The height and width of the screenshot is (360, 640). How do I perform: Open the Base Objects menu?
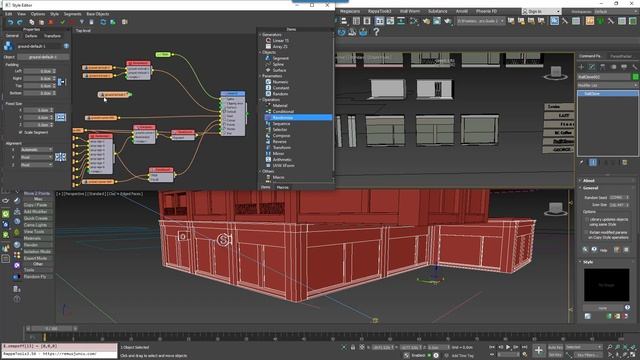98,14
